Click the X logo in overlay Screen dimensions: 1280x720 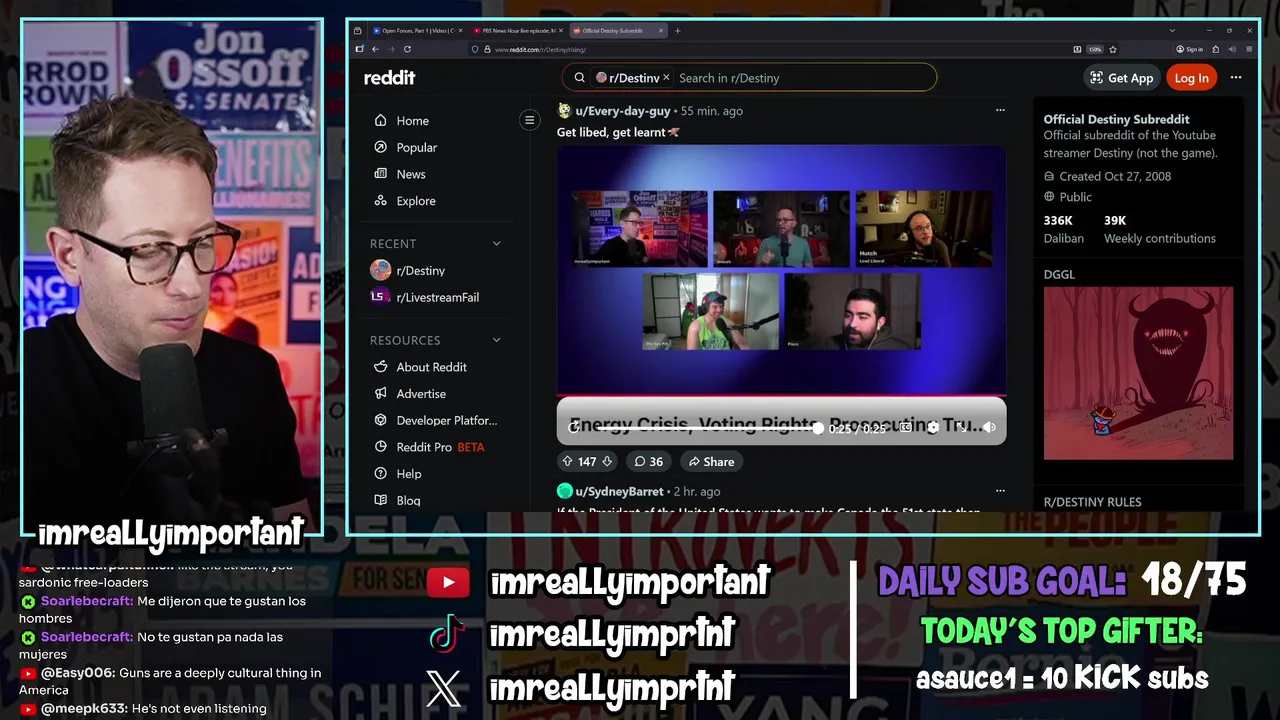pyautogui.click(x=444, y=688)
